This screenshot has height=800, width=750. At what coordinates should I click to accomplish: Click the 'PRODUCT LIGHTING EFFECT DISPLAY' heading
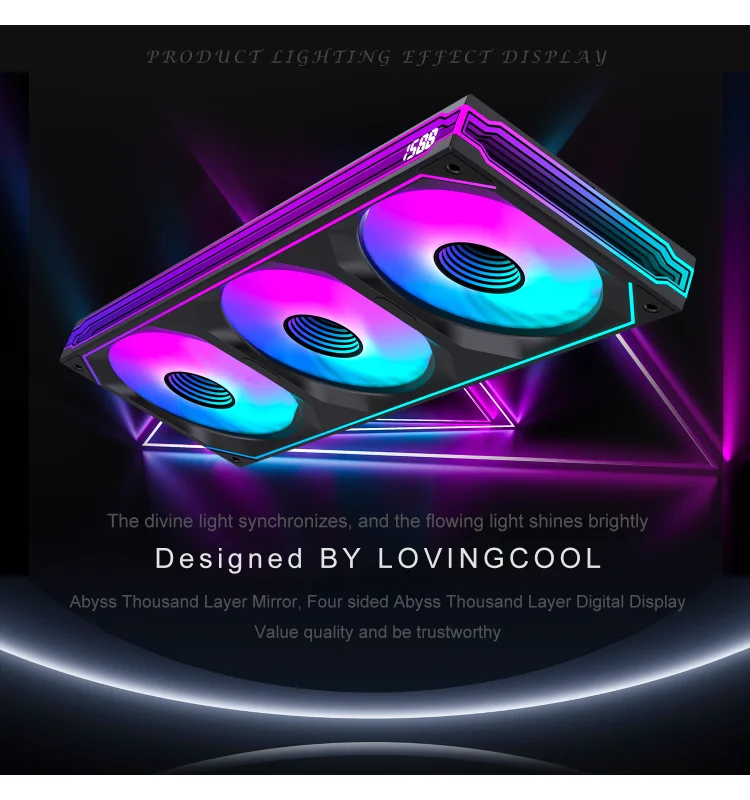[377, 57]
